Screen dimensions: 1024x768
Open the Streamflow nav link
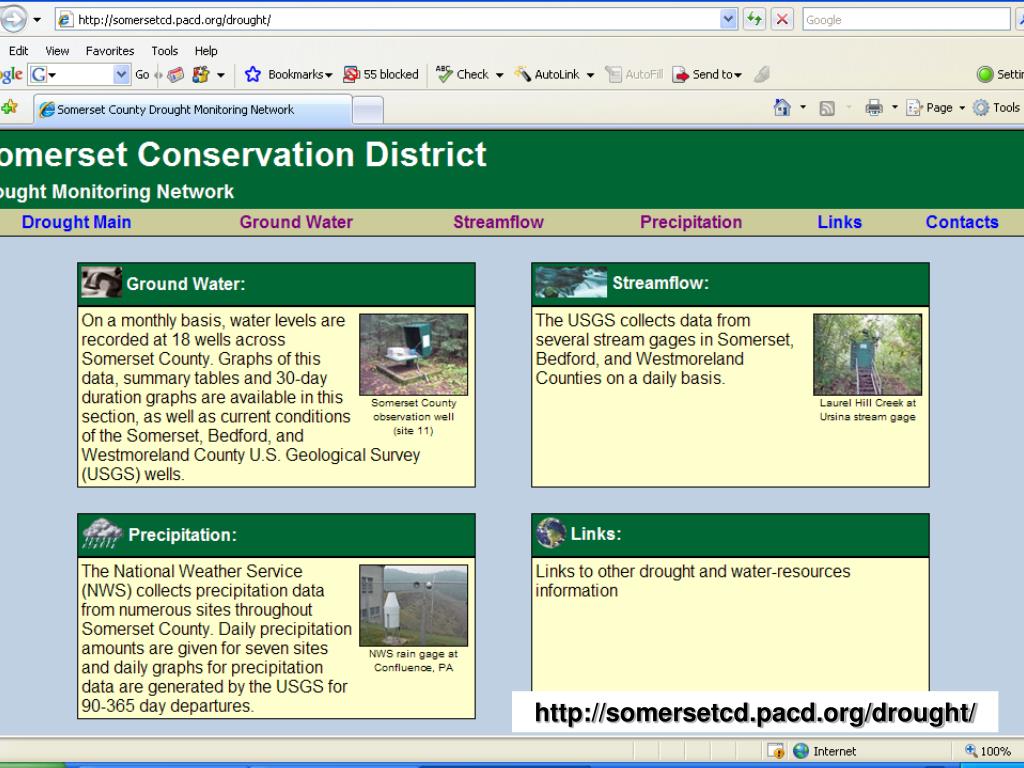coord(498,222)
